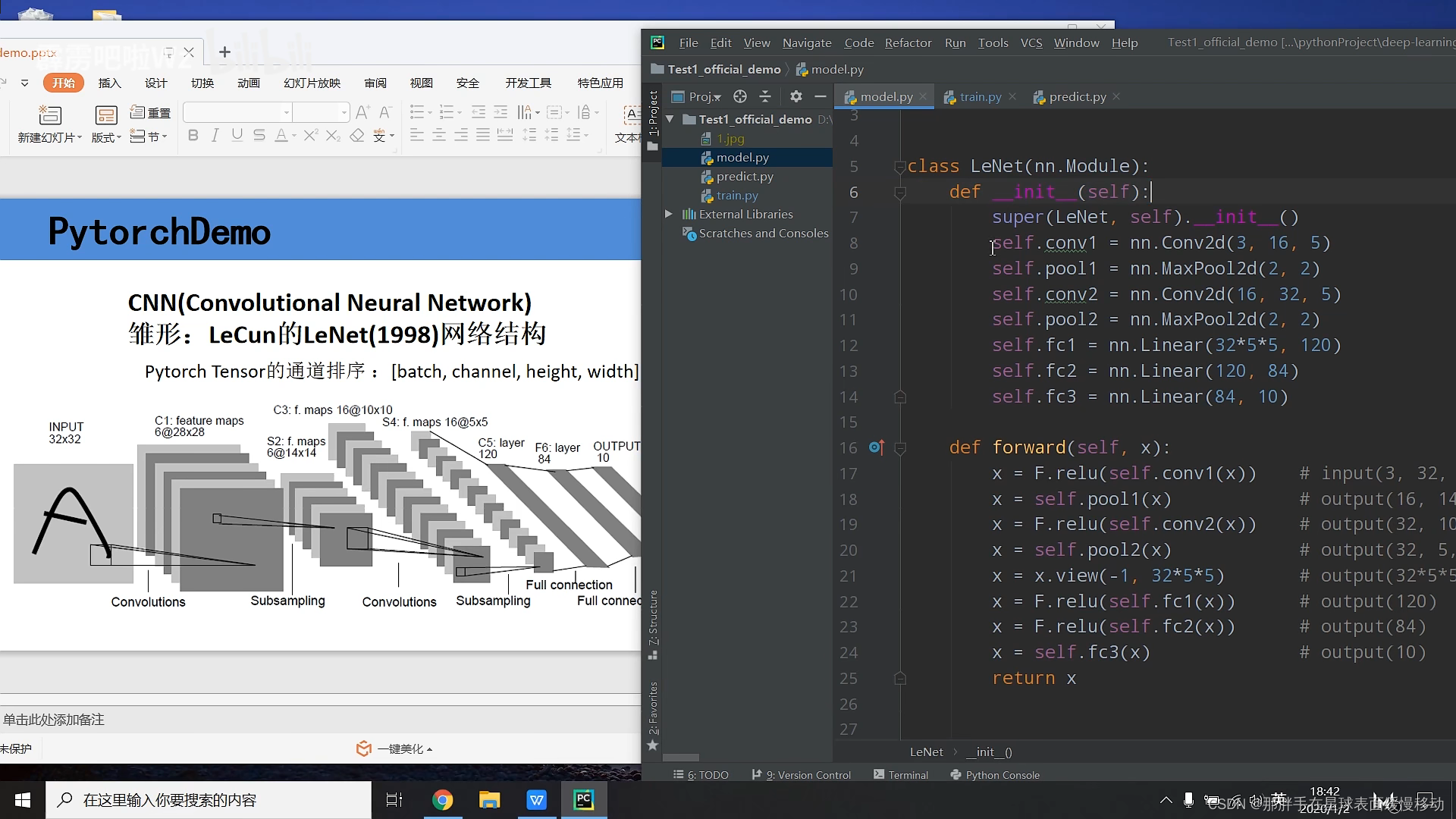This screenshot has height=819, width=1456.
Task: Click the new tab plus button in WPS
Action: pos(224,52)
